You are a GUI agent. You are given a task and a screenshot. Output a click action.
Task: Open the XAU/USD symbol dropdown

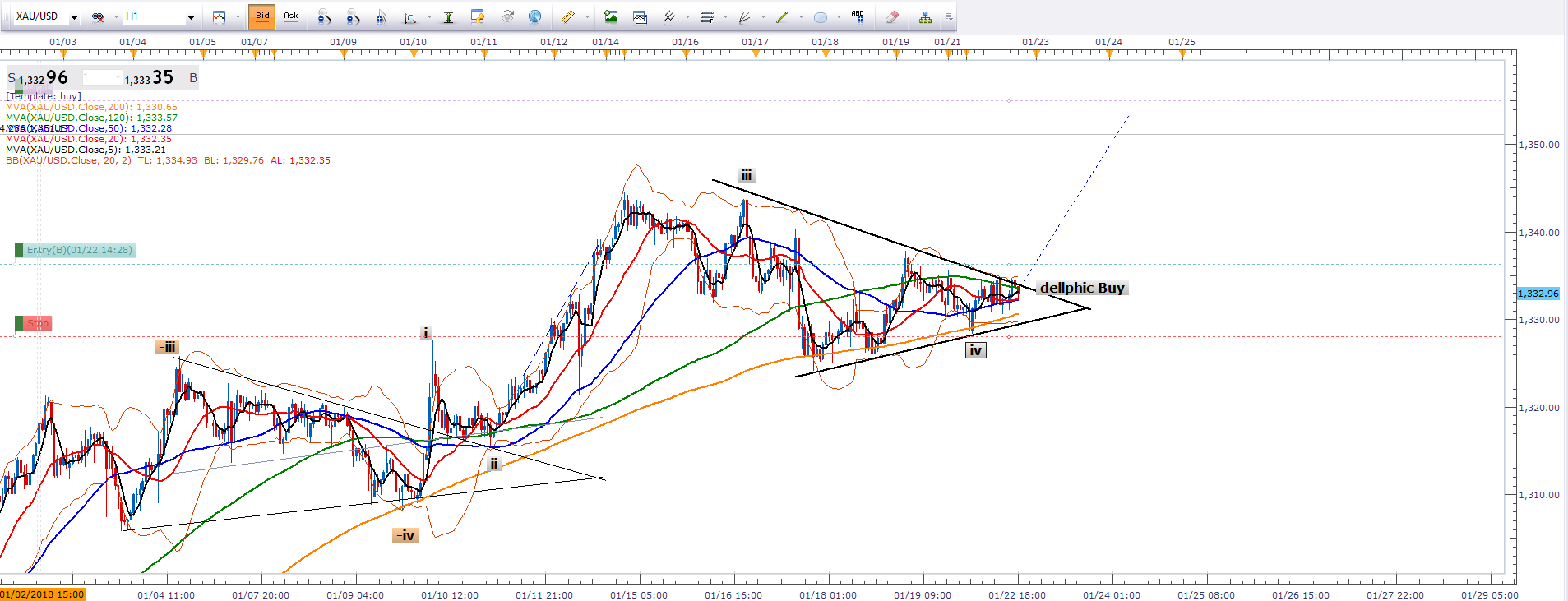tap(74, 17)
